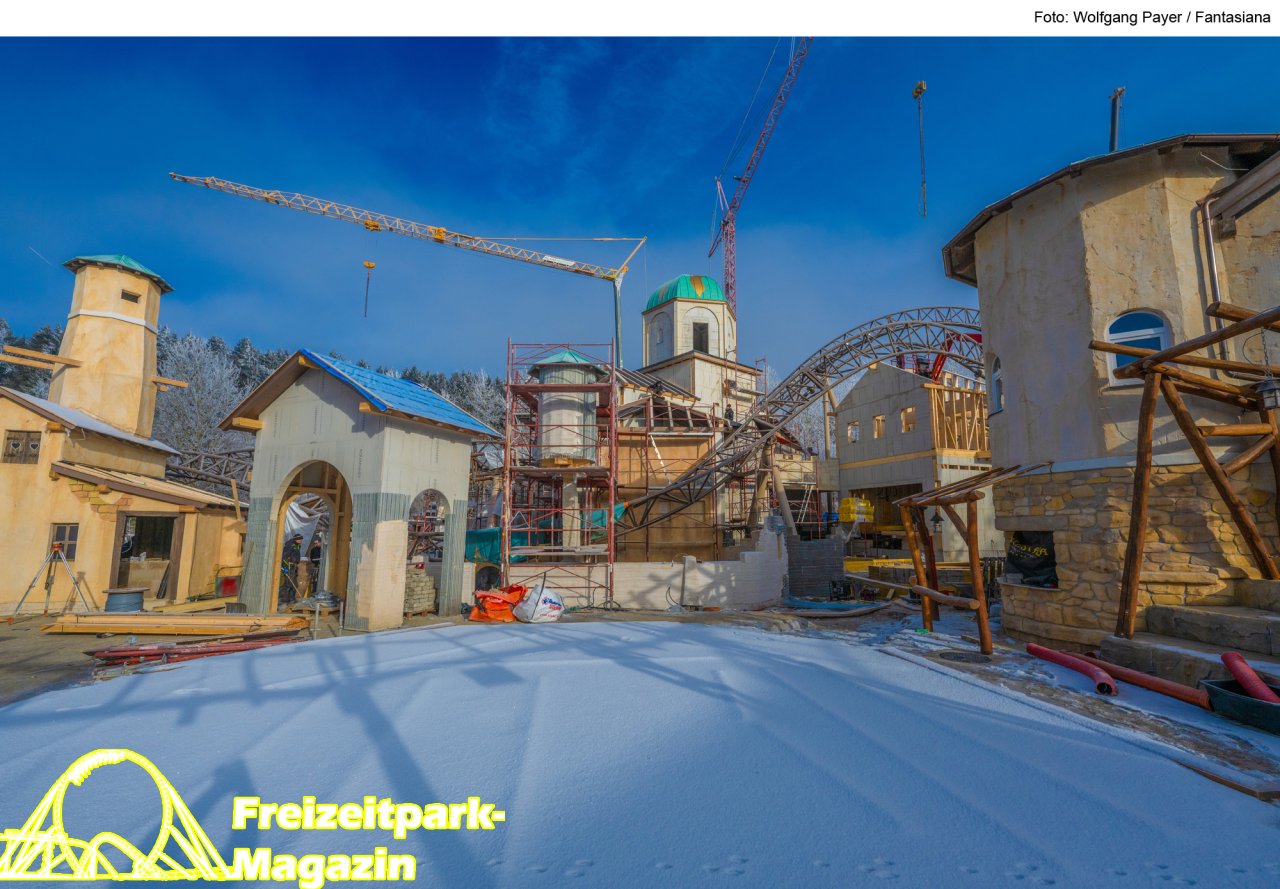Click the arched window on the right building
The width and height of the screenshot is (1280, 889).
pos(1138,333)
